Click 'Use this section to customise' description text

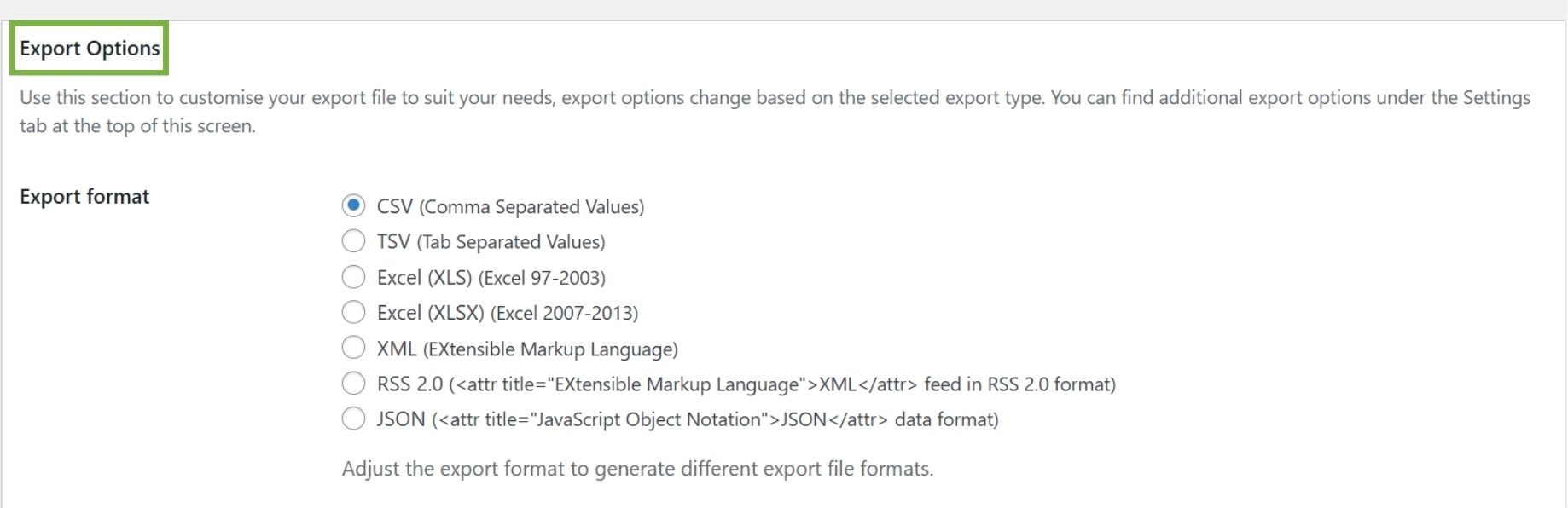pos(141,98)
